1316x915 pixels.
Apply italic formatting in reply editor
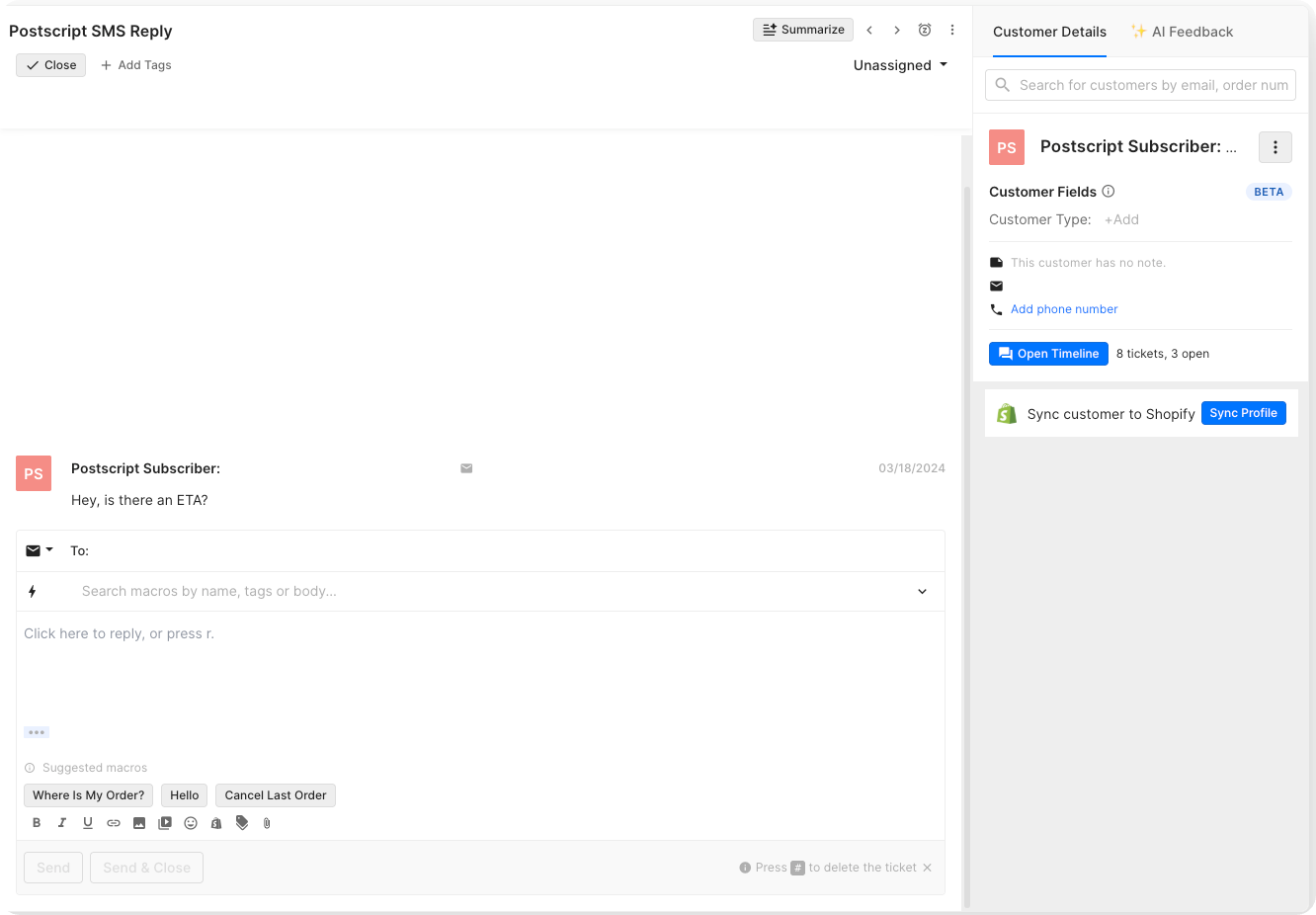(62, 823)
